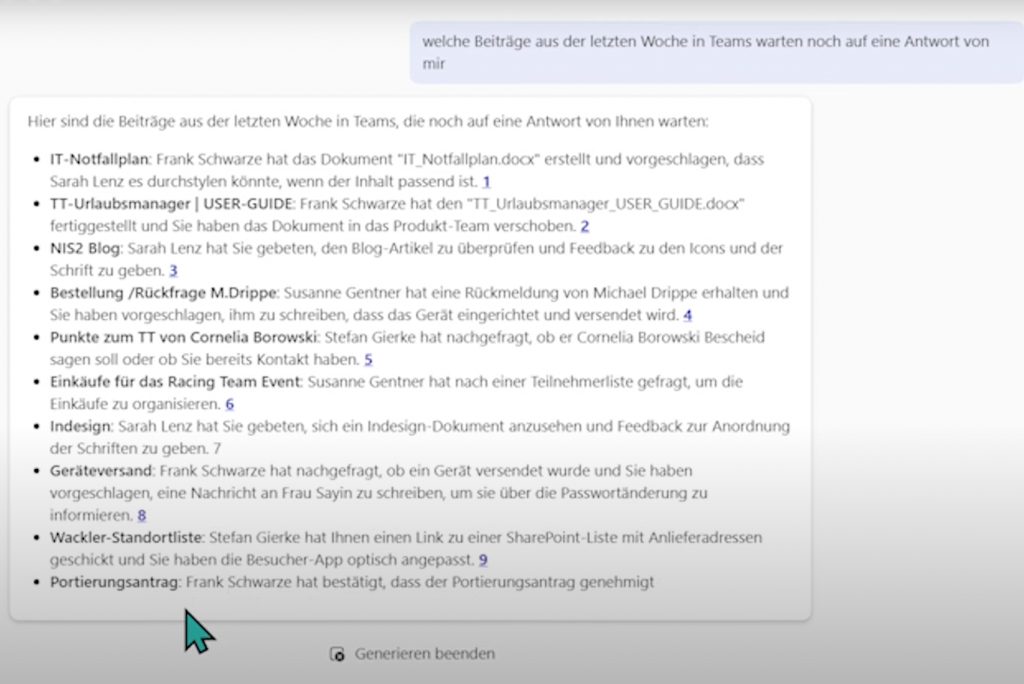Open citation link 8 for Geräteversand
Screen dimensions: 1024x684
(x=142, y=515)
